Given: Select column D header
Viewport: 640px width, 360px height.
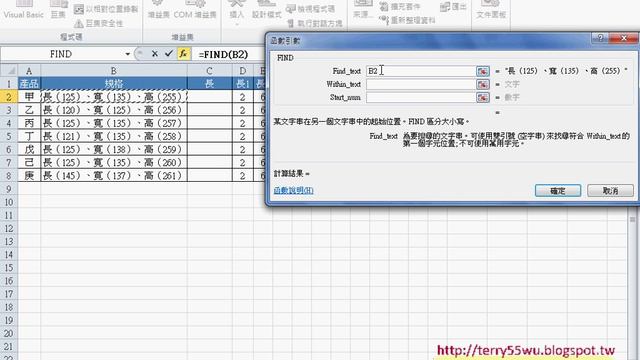Looking at the screenshot, I should click(242, 71).
